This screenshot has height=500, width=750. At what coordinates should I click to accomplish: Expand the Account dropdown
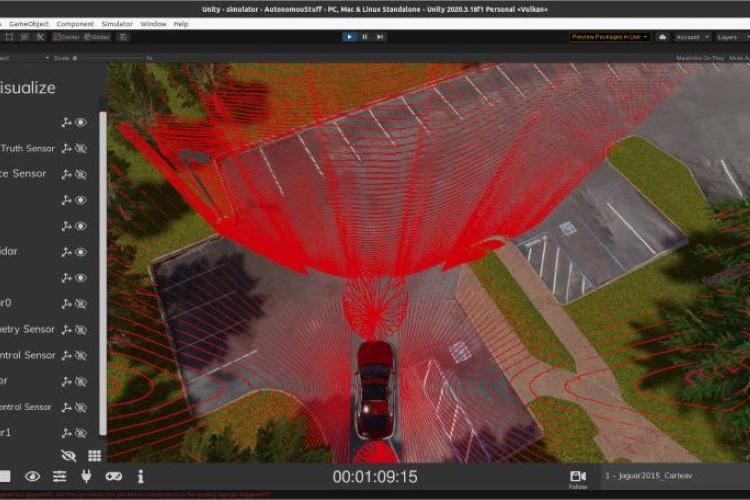[x=688, y=37]
